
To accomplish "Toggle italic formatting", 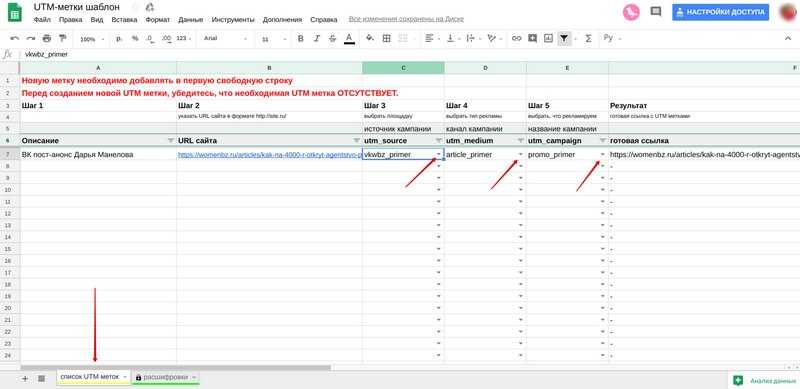I will (316, 39).
